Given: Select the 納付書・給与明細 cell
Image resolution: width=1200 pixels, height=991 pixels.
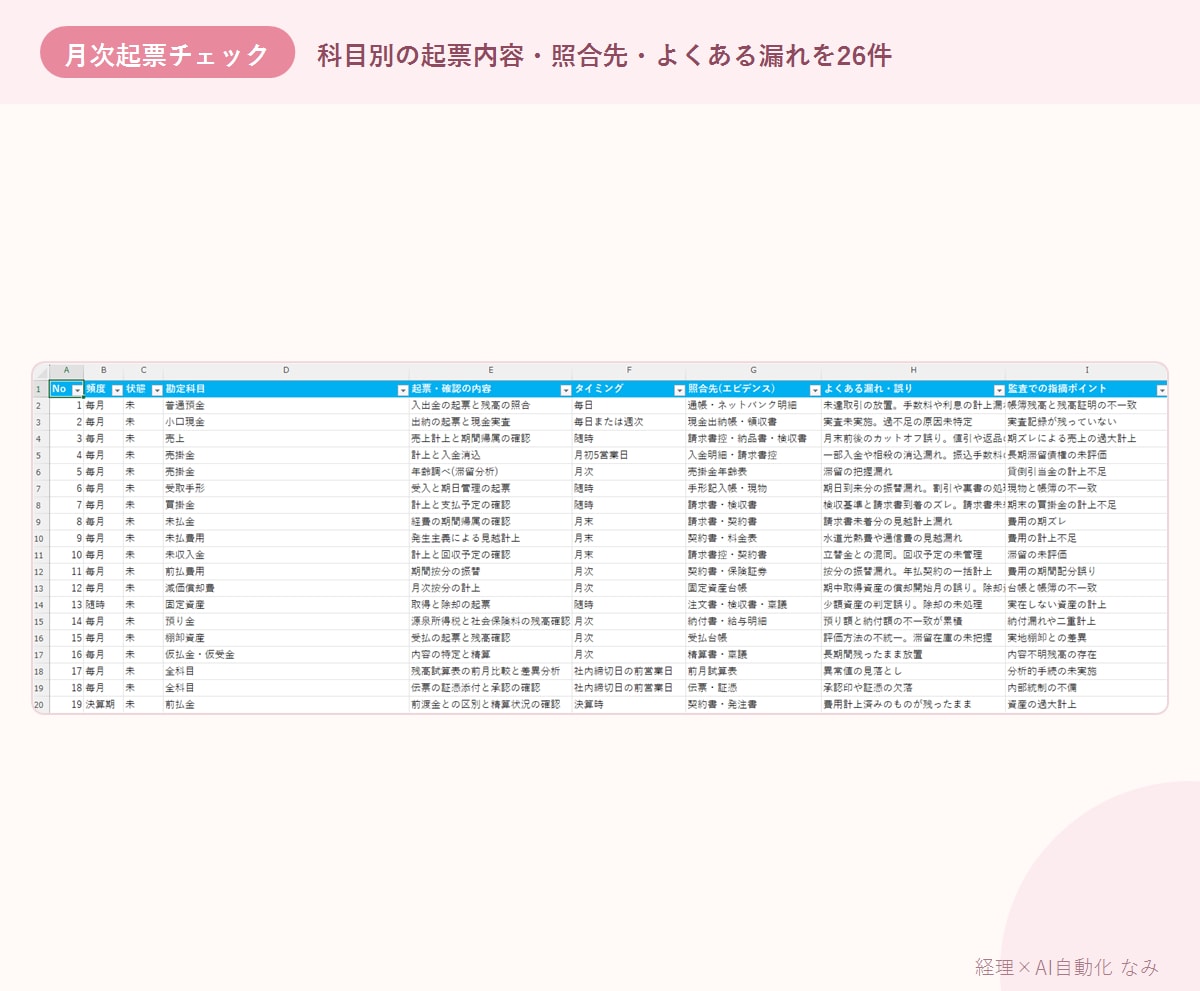Looking at the screenshot, I should point(753,621).
